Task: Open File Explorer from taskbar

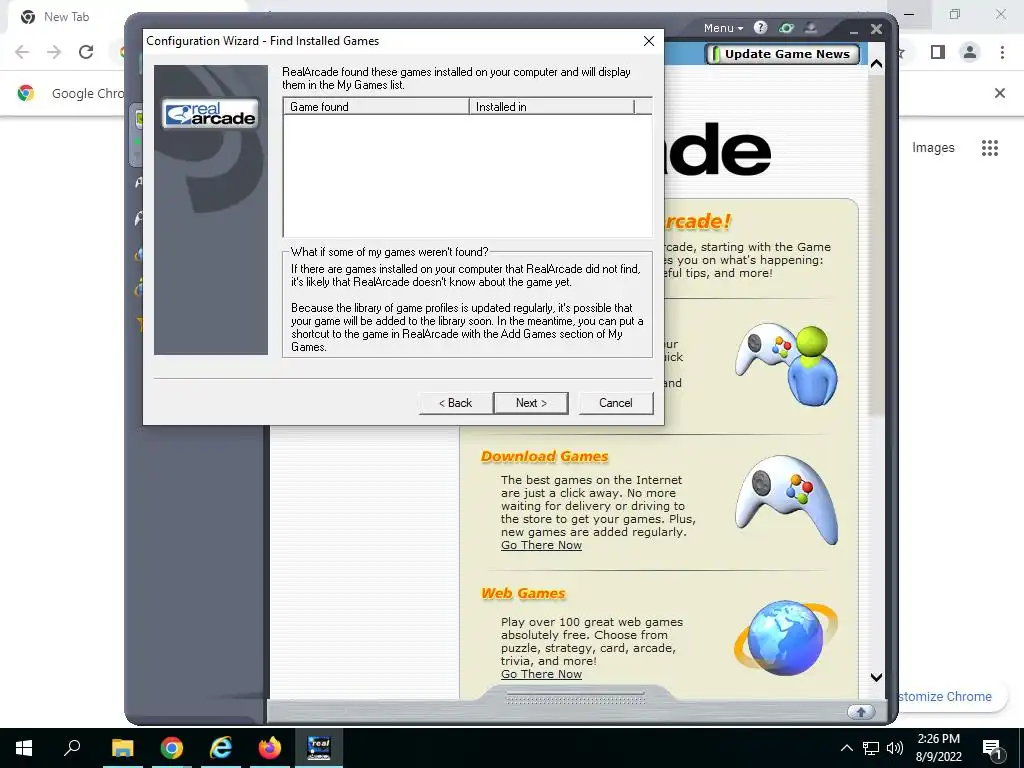Action: [x=122, y=748]
